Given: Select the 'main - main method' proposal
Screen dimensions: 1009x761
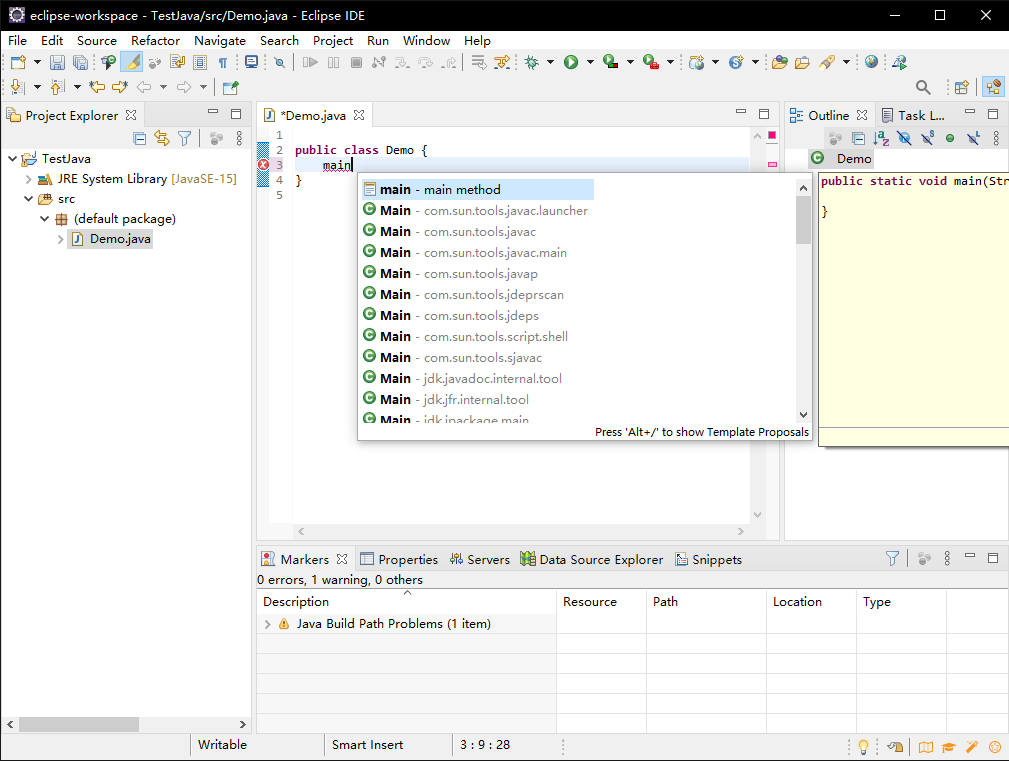Looking at the screenshot, I should 477,189.
